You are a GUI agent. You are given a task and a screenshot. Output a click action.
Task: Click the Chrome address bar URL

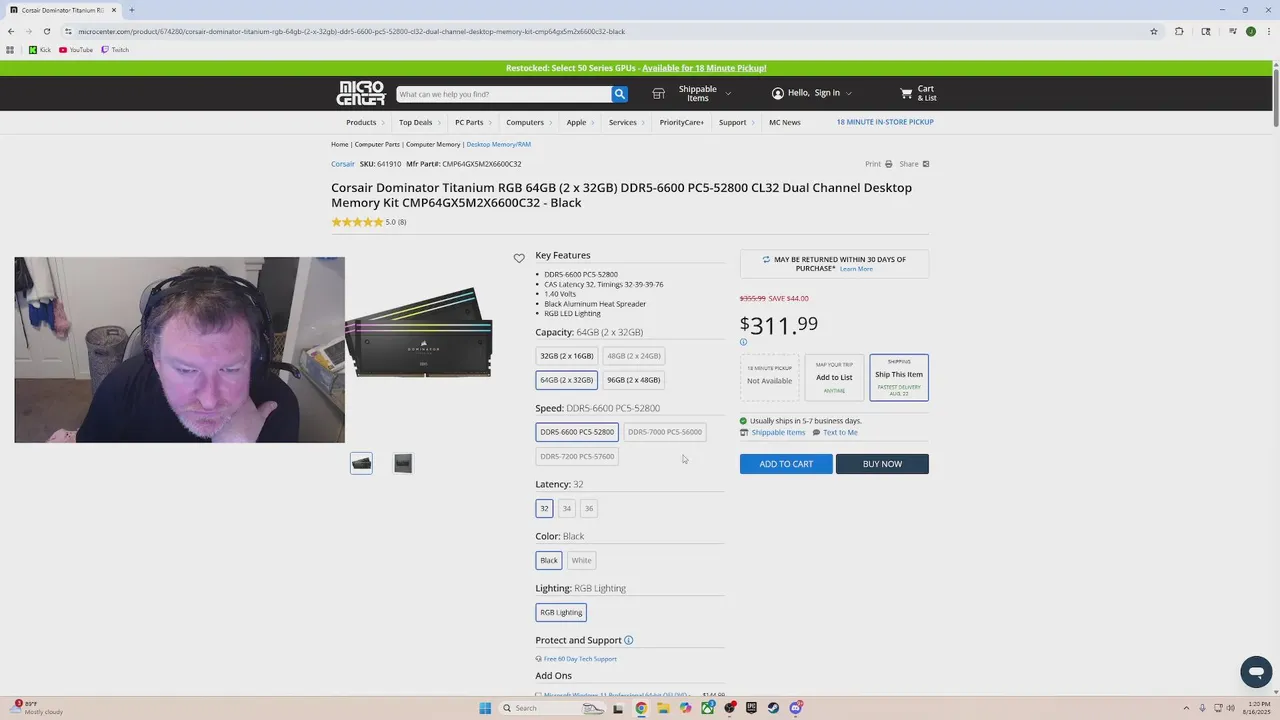pyautogui.click(x=351, y=31)
